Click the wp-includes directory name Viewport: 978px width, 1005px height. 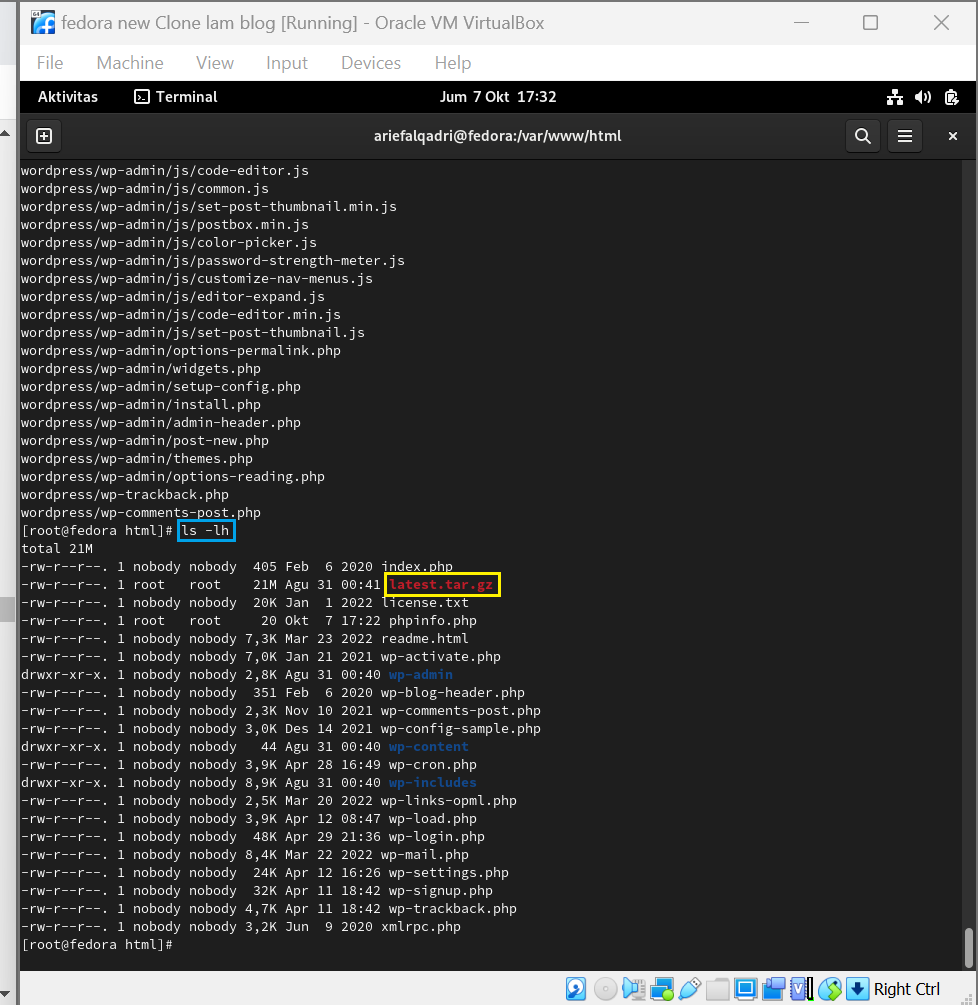(433, 783)
